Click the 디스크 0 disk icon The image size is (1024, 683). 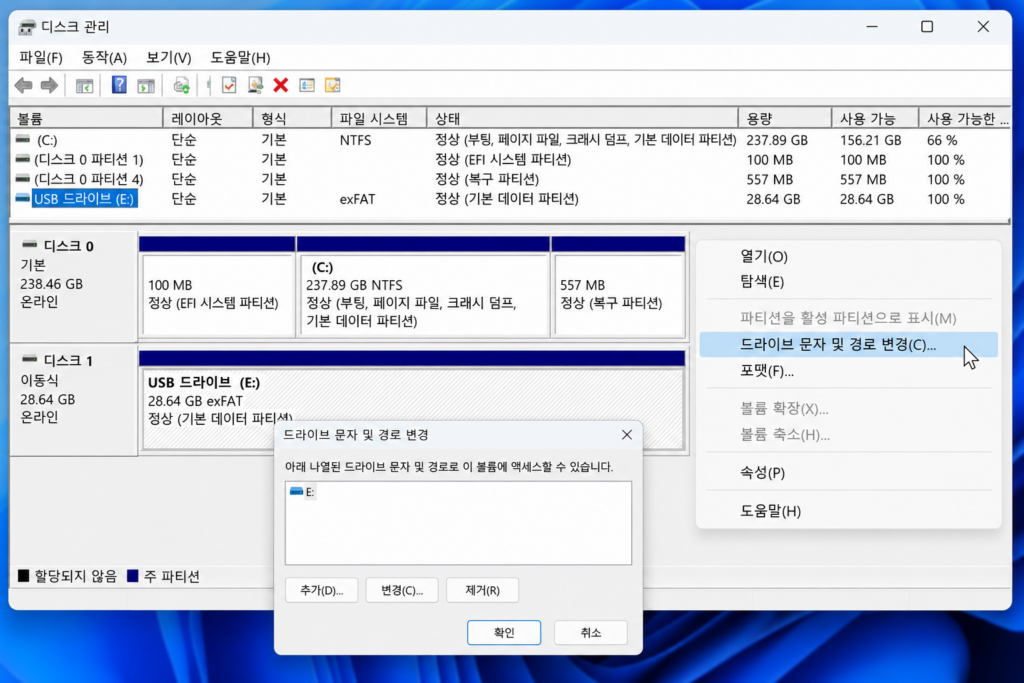pos(29,245)
